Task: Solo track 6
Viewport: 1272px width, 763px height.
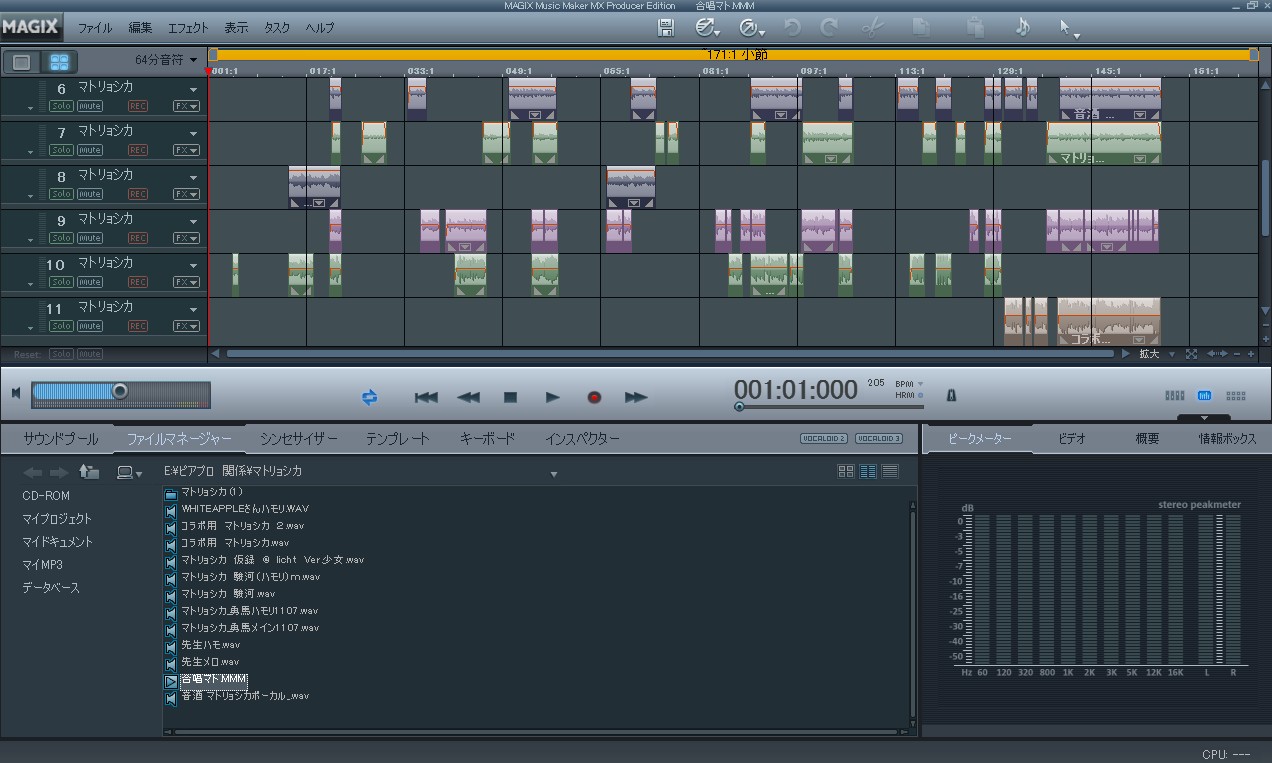Action: point(61,106)
